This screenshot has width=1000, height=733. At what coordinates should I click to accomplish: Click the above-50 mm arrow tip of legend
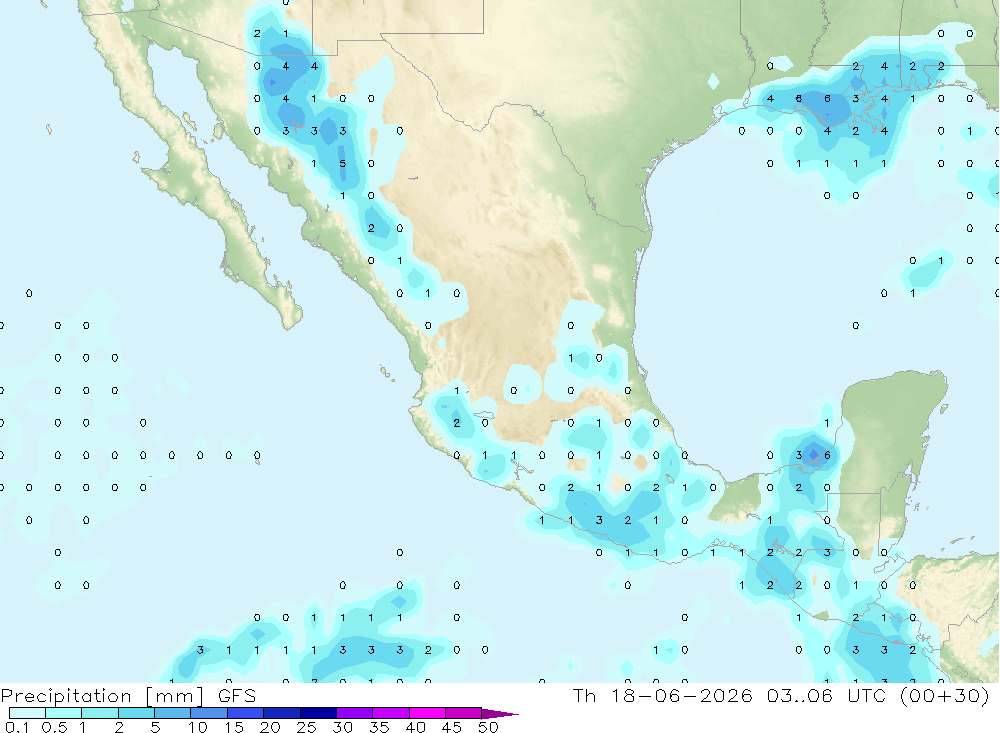pos(500,714)
